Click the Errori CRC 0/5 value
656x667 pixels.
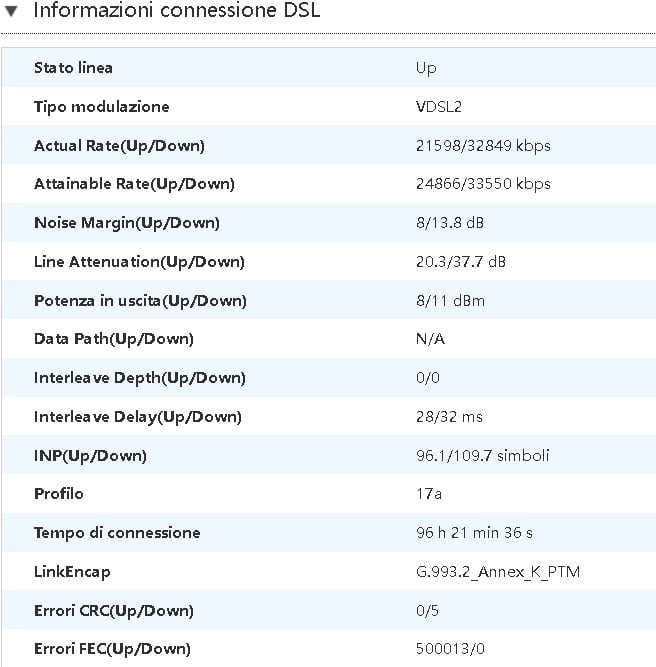click(x=427, y=611)
